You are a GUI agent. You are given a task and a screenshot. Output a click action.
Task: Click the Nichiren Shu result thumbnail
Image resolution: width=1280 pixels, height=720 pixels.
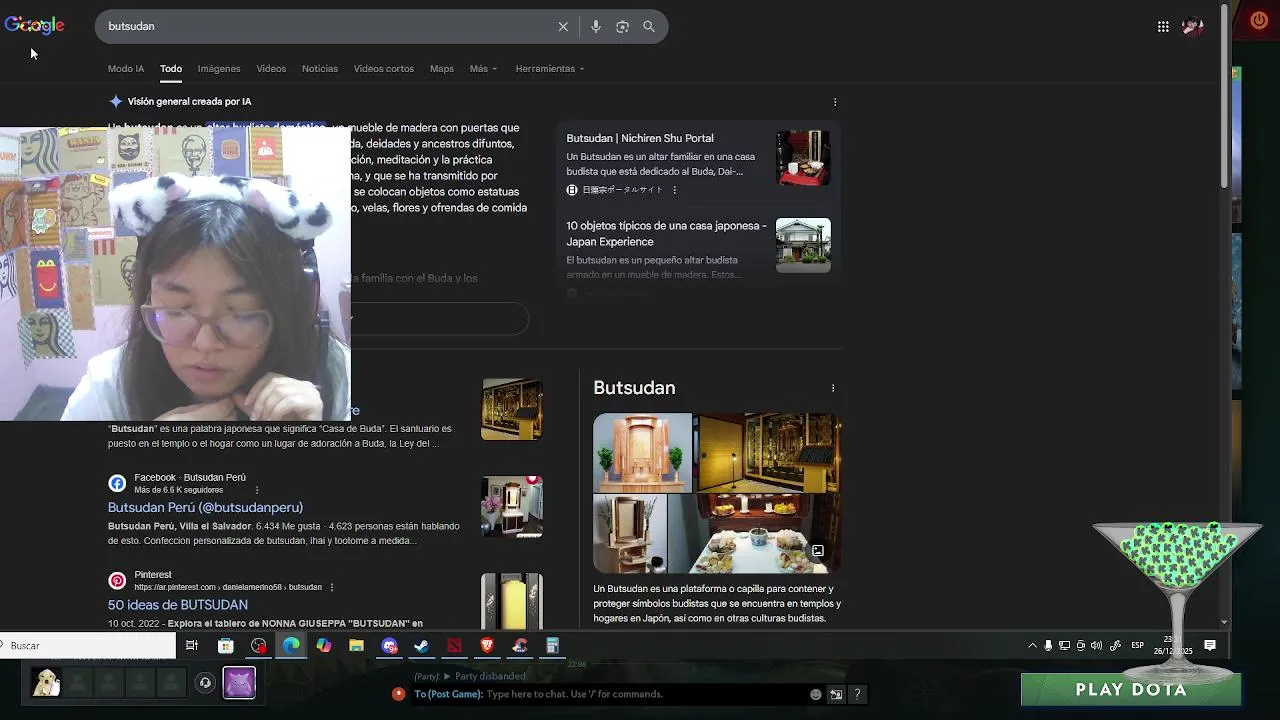[x=803, y=158]
